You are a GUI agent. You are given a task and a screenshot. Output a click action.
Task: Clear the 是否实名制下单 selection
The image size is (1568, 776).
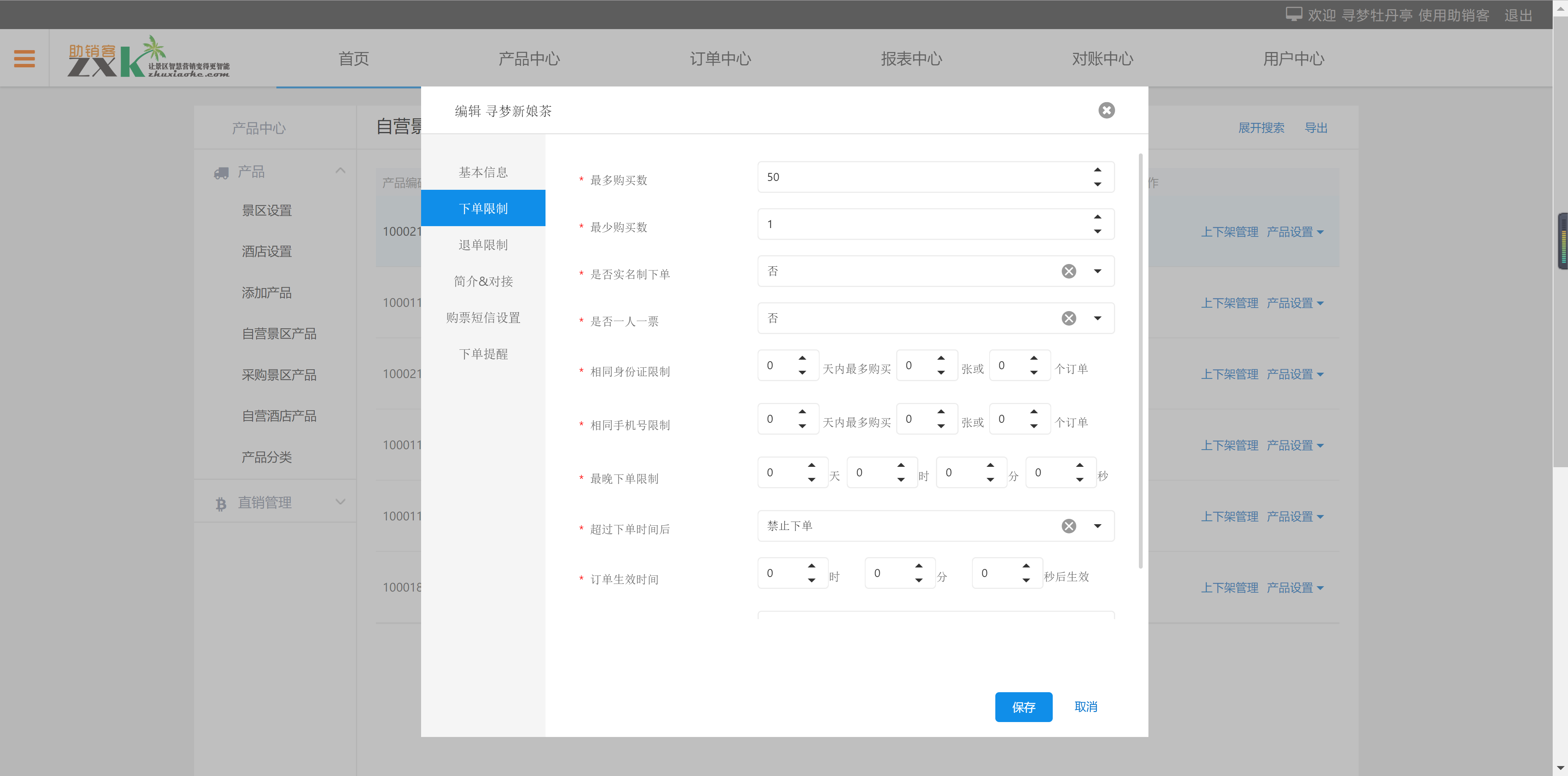point(1068,271)
